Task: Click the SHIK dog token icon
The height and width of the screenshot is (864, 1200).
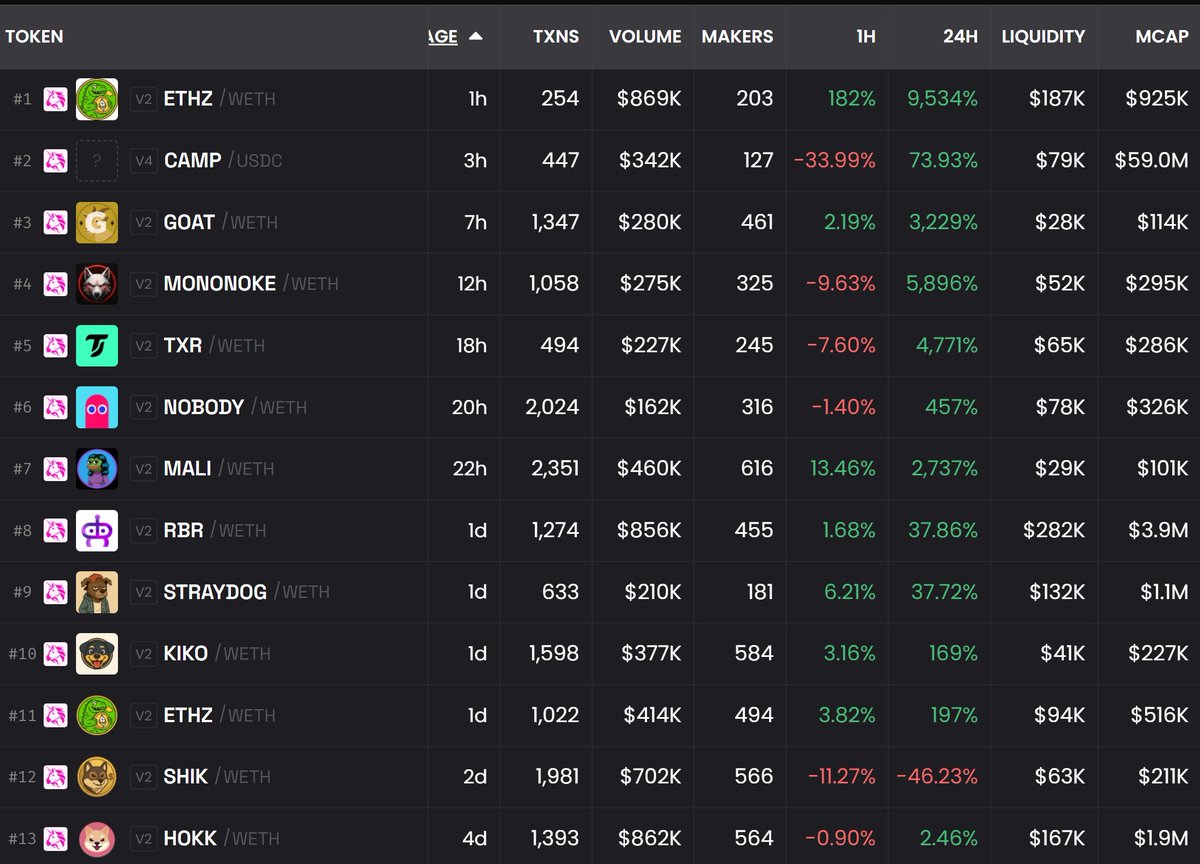Action: coord(97,777)
